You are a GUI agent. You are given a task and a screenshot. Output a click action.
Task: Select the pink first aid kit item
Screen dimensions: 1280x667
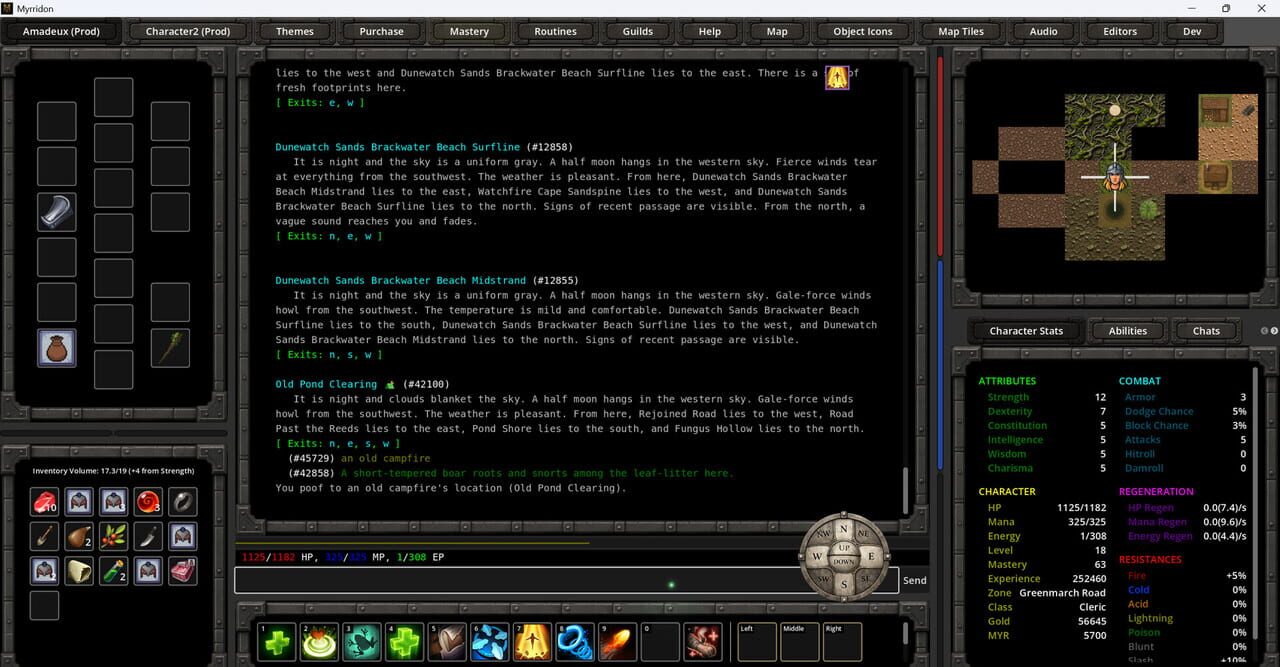(x=183, y=571)
